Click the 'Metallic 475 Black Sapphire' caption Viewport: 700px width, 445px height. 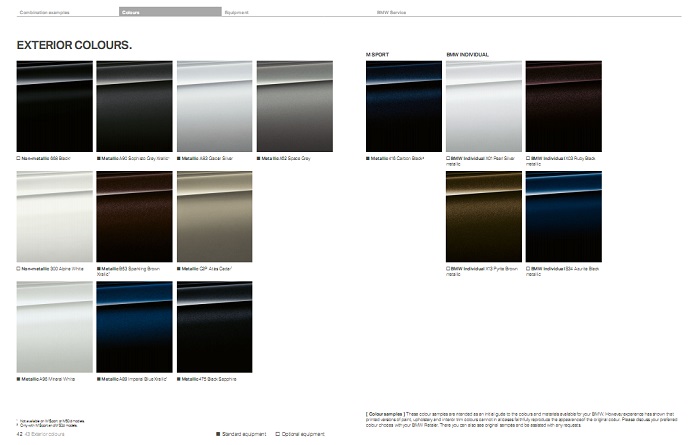207,379
